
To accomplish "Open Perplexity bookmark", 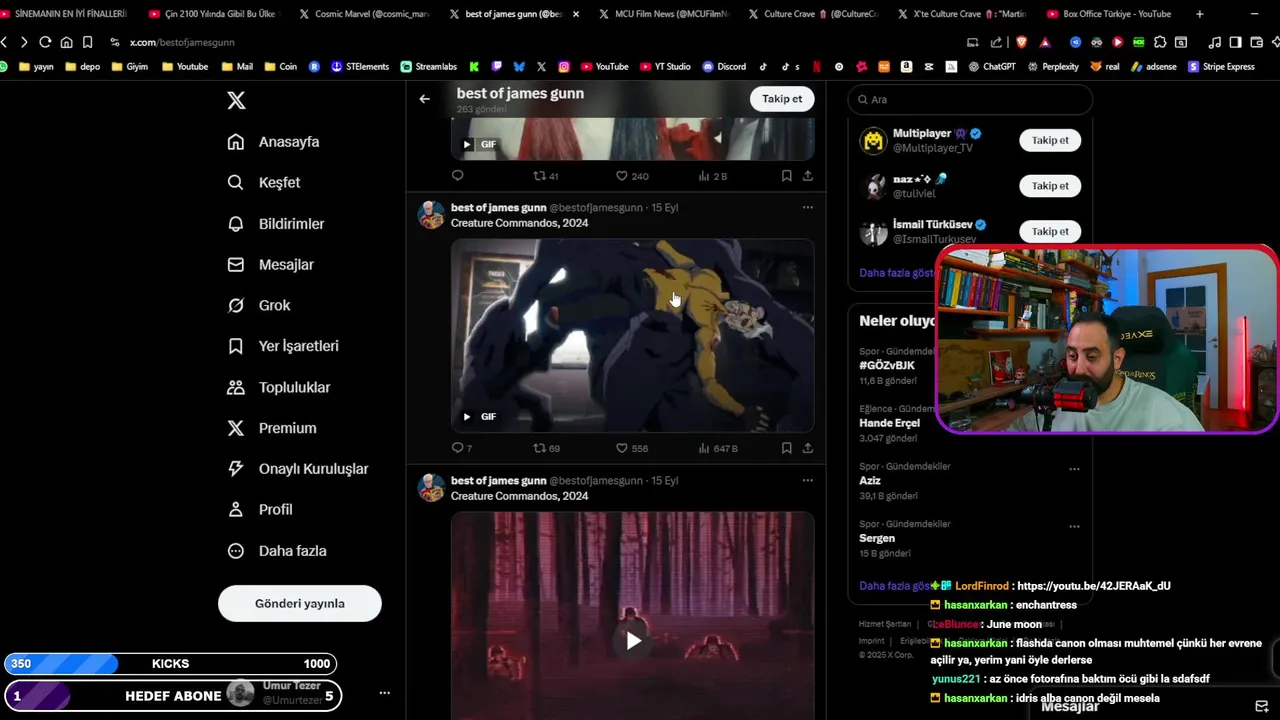I will pos(1053,67).
